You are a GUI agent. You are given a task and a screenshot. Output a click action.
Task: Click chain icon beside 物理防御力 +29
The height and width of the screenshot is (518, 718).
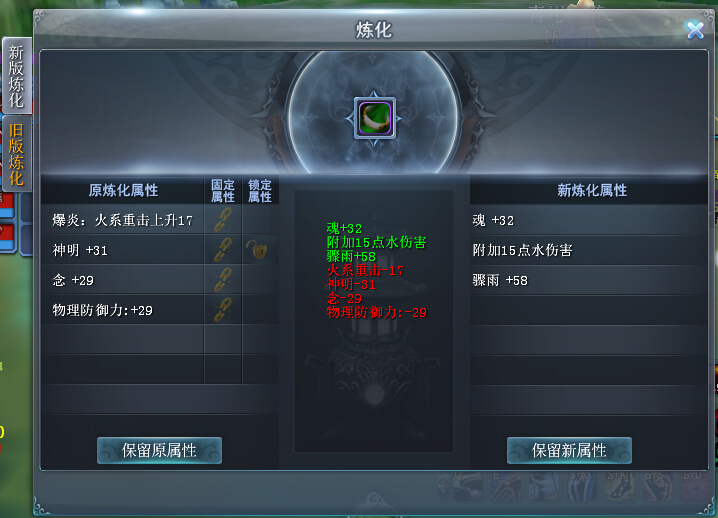click(223, 310)
